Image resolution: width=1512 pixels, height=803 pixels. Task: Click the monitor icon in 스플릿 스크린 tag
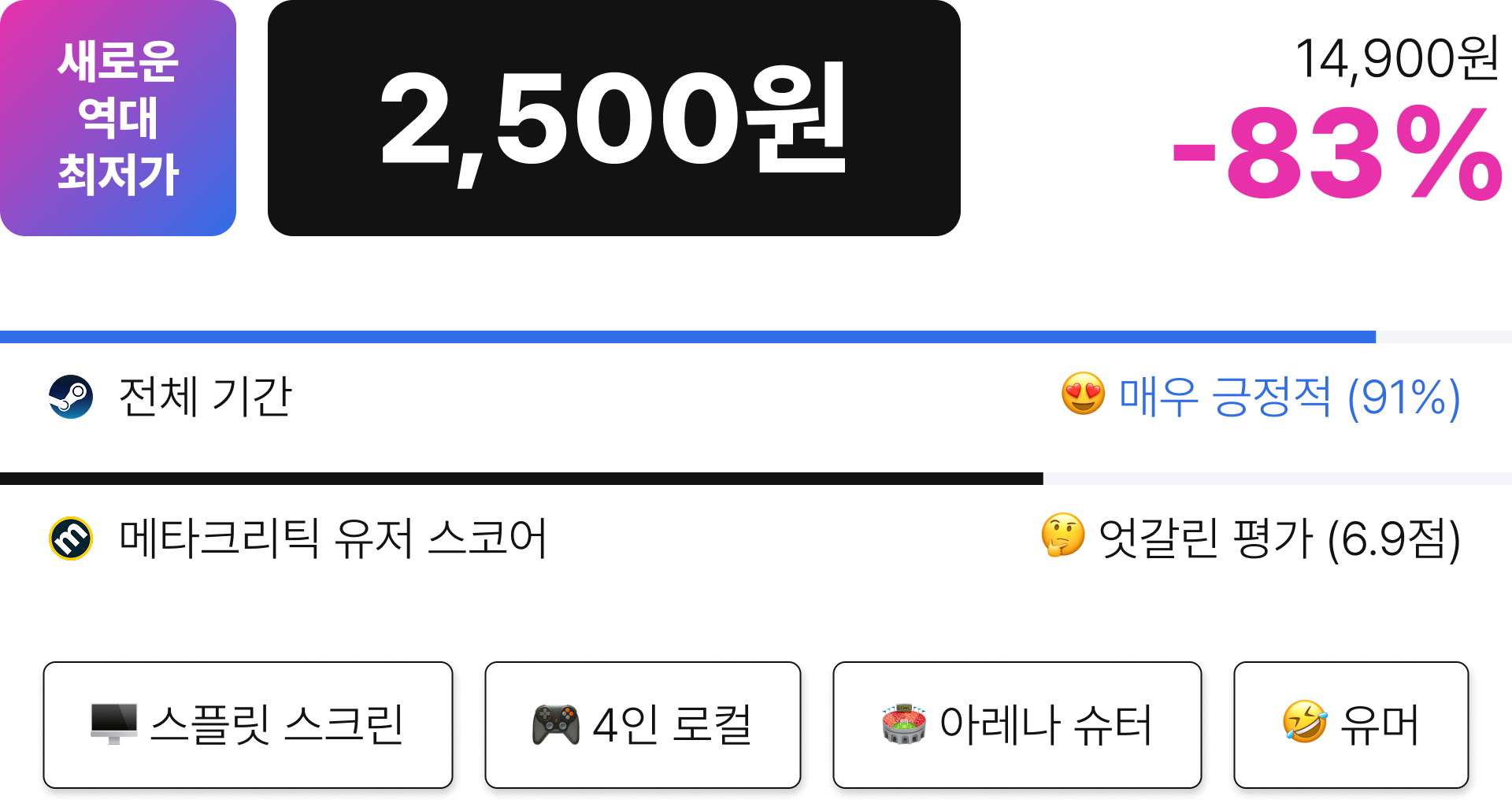114,723
